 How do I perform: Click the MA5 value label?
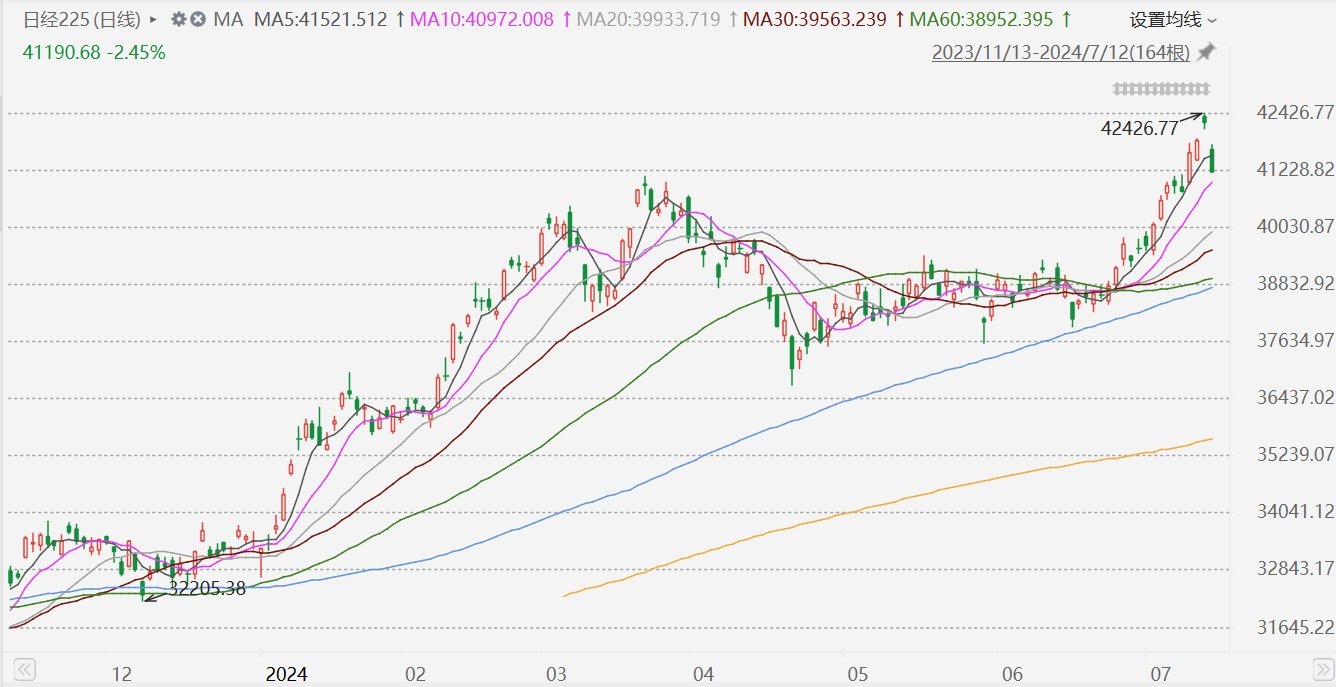pyautogui.click(x=320, y=20)
